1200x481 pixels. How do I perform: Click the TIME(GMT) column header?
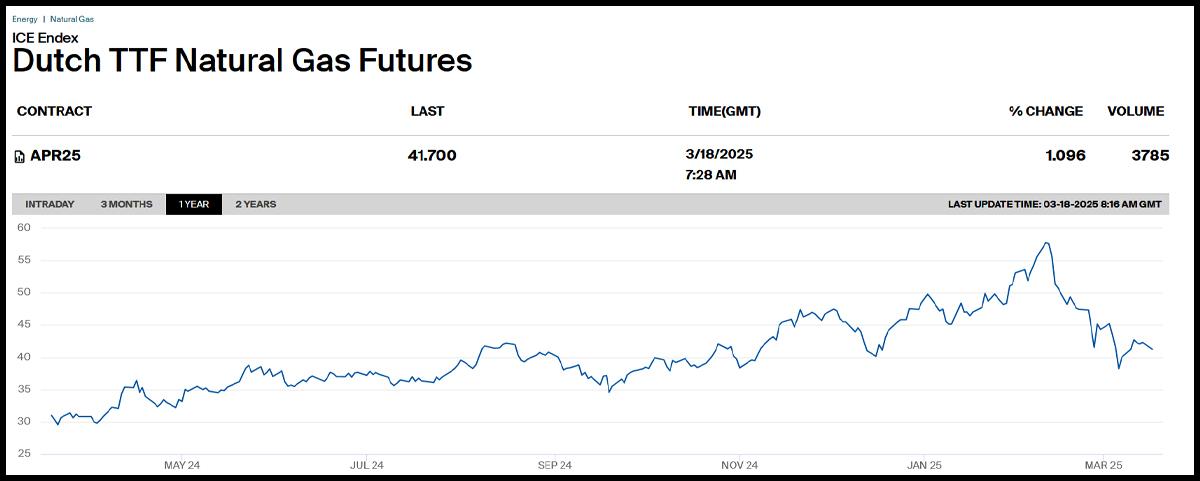tap(724, 111)
